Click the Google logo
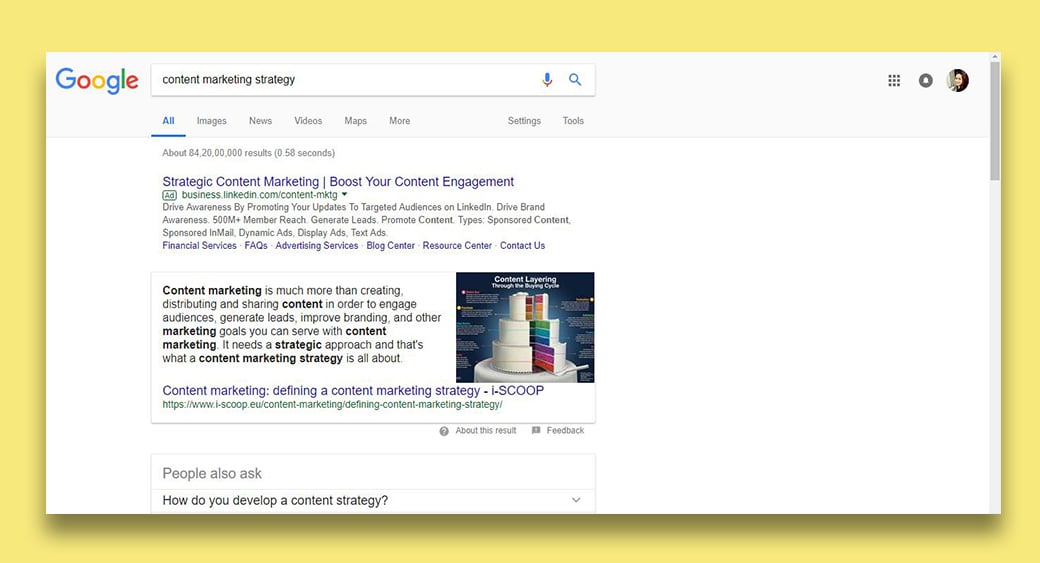Screen dimensions: 1040x563 coord(97,80)
